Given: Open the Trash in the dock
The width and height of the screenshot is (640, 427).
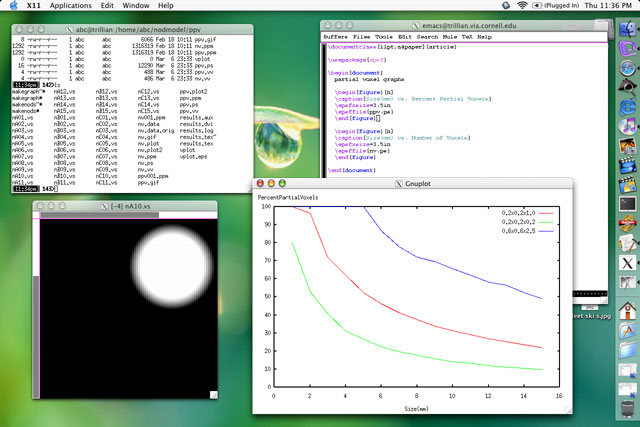Looking at the screenshot, I should (627, 408).
